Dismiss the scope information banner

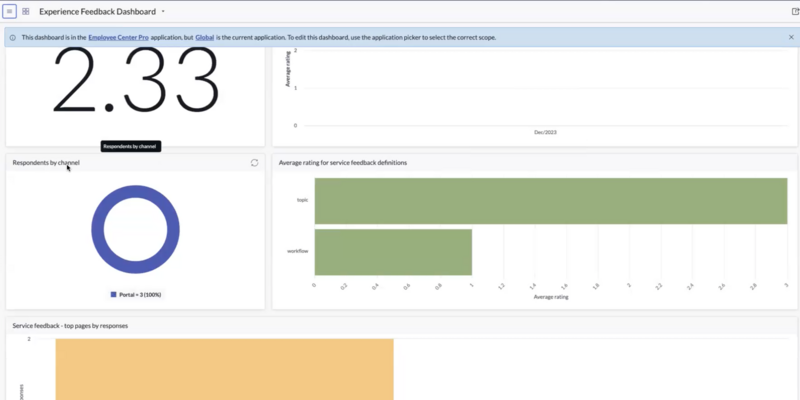click(791, 37)
